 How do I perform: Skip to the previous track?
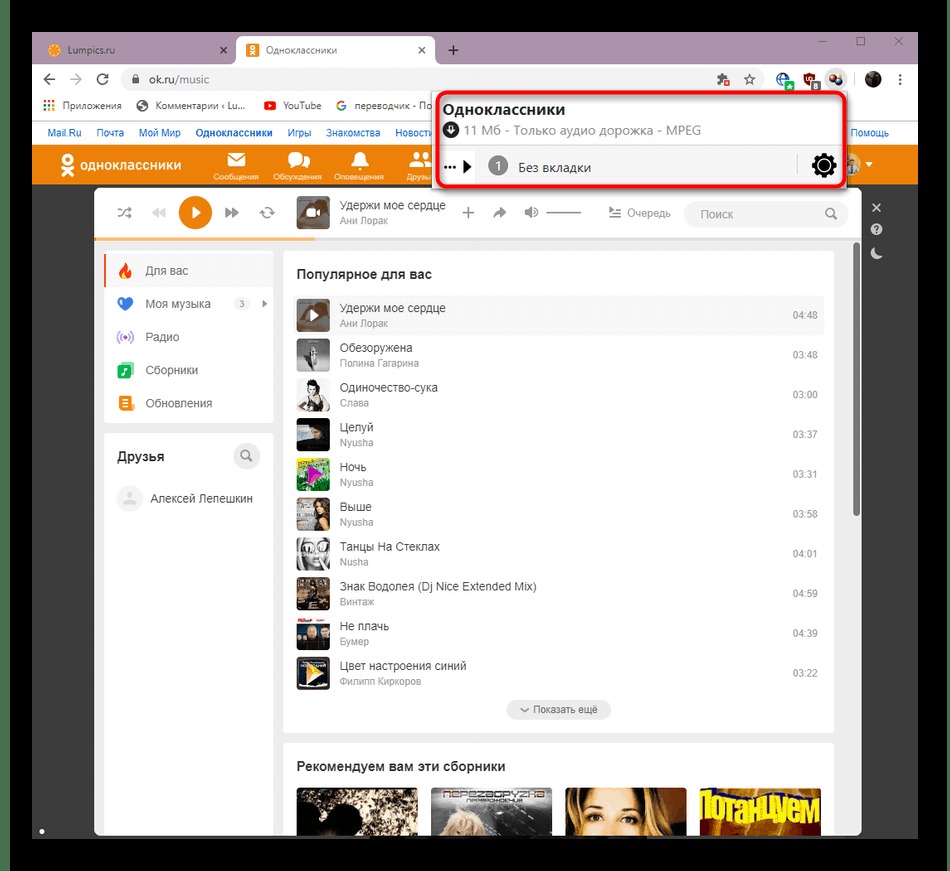[159, 213]
